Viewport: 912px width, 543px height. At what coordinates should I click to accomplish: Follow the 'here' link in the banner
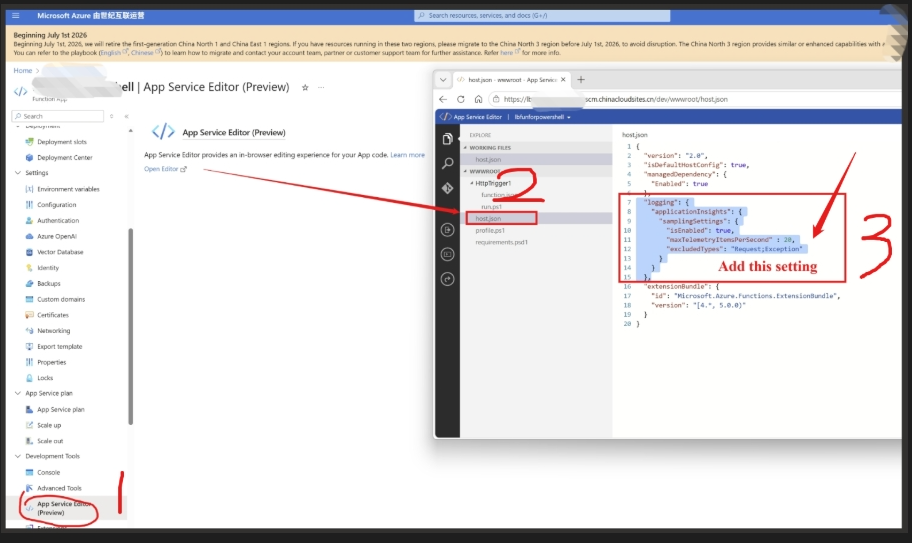(507, 53)
